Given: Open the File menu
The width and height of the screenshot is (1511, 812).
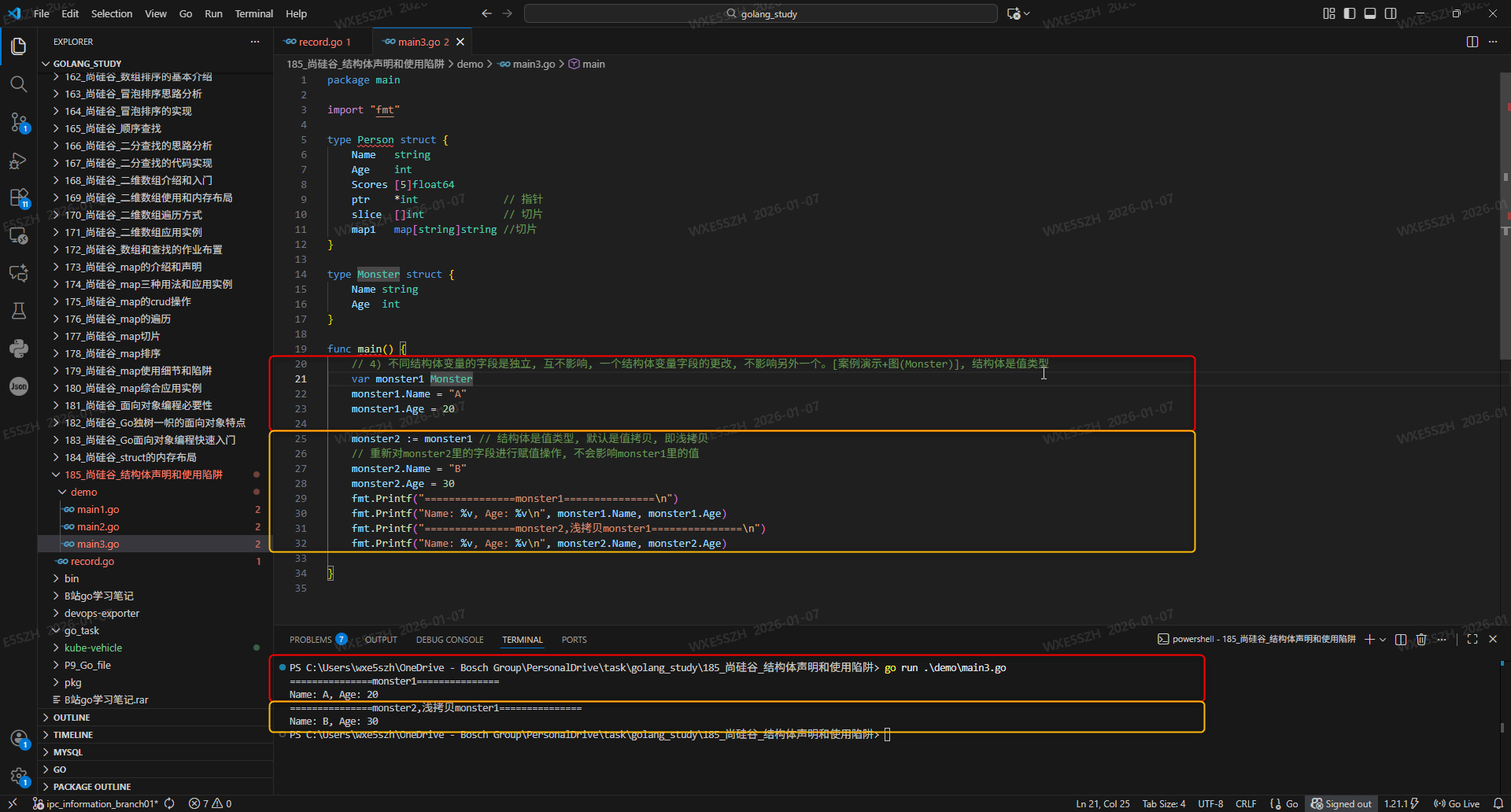Looking at the screenshot, I should coord(42,13).
